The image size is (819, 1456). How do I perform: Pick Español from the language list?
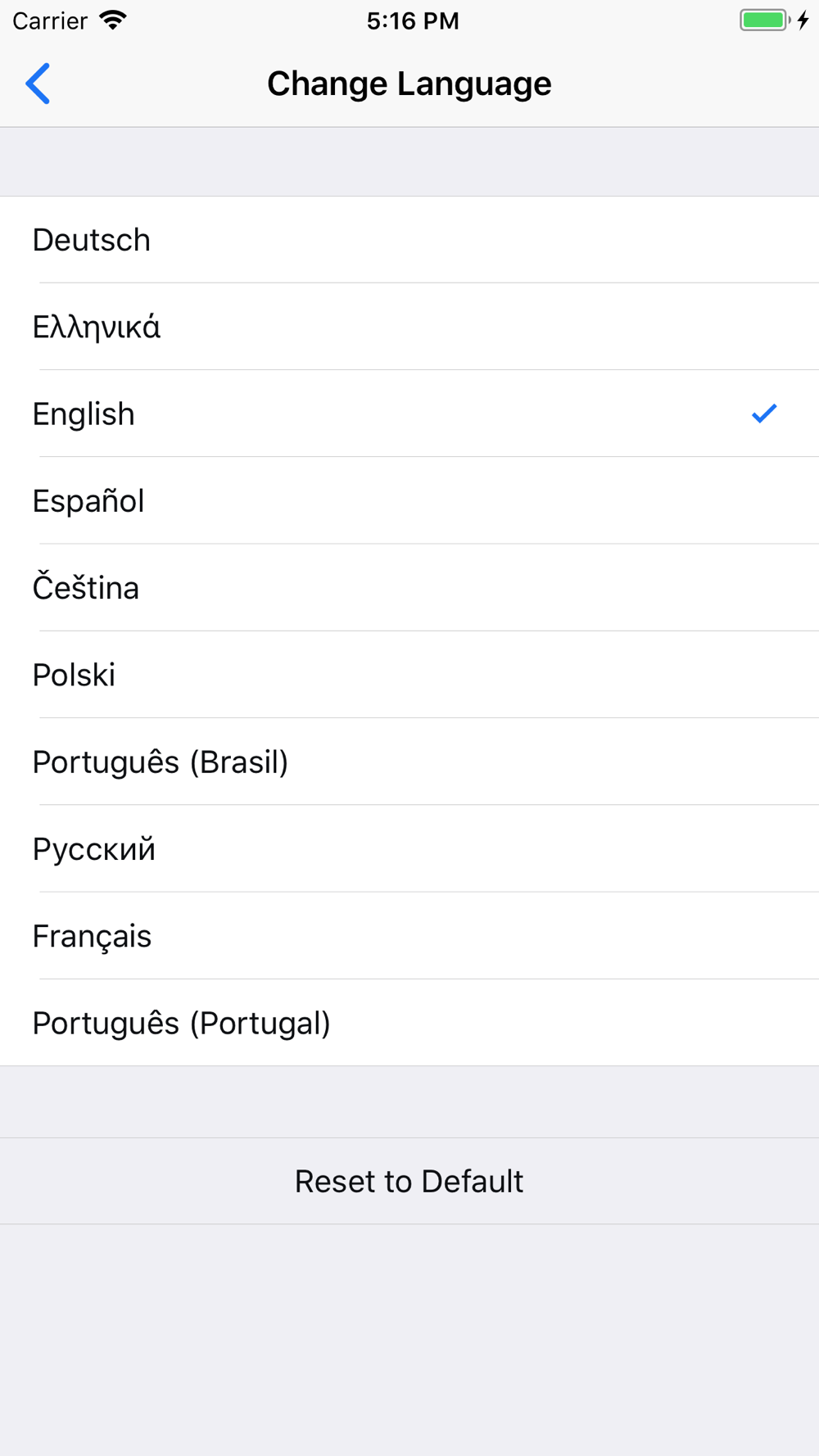409,500
